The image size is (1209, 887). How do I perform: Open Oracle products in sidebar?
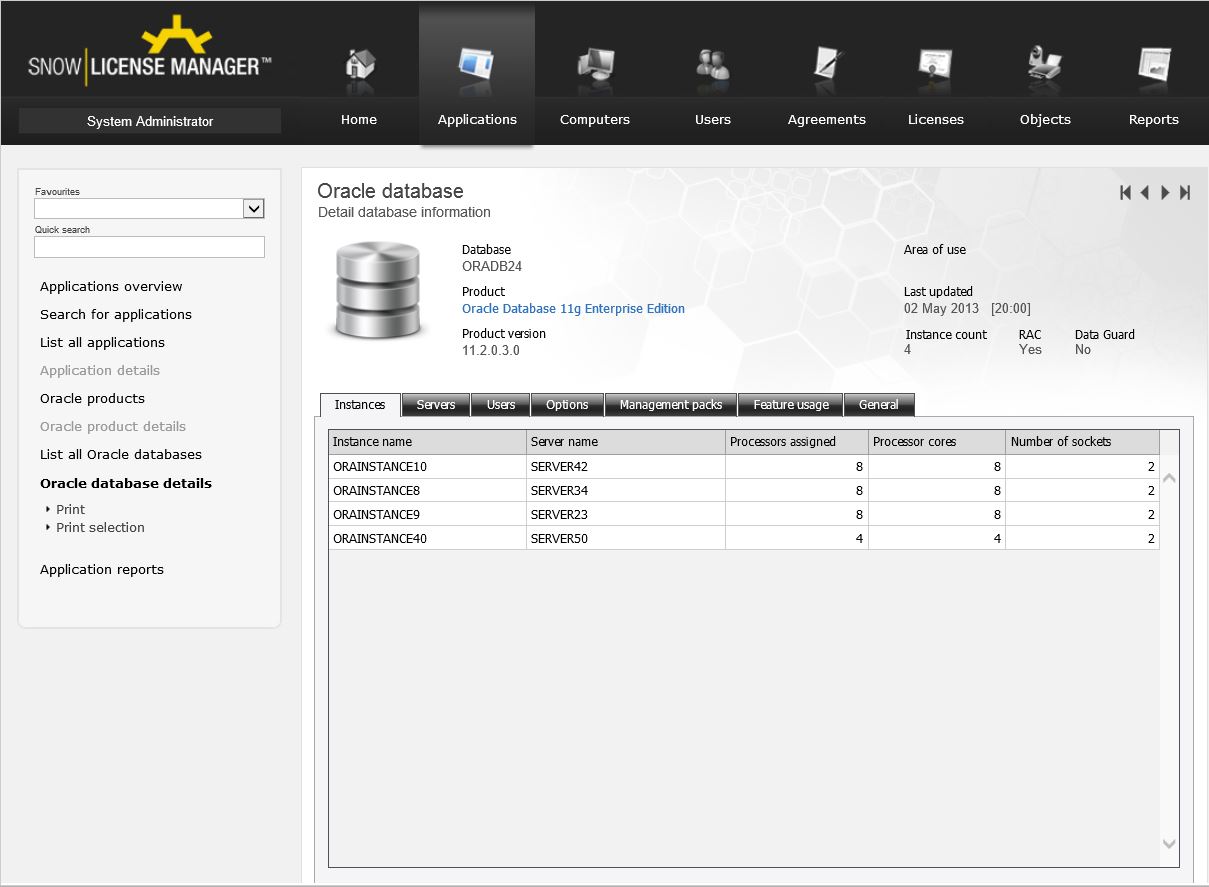point(92,399)
